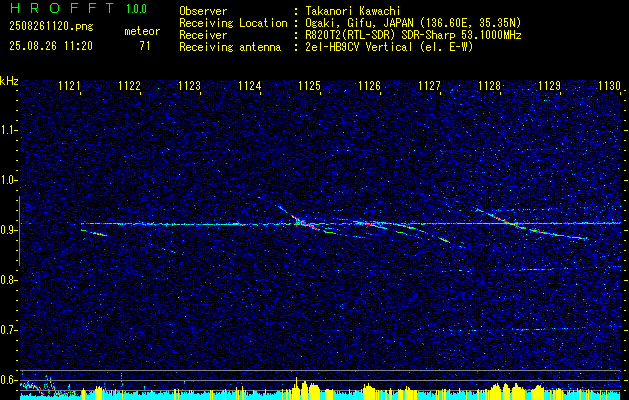Click the meteor label

[x=142, y=31]
